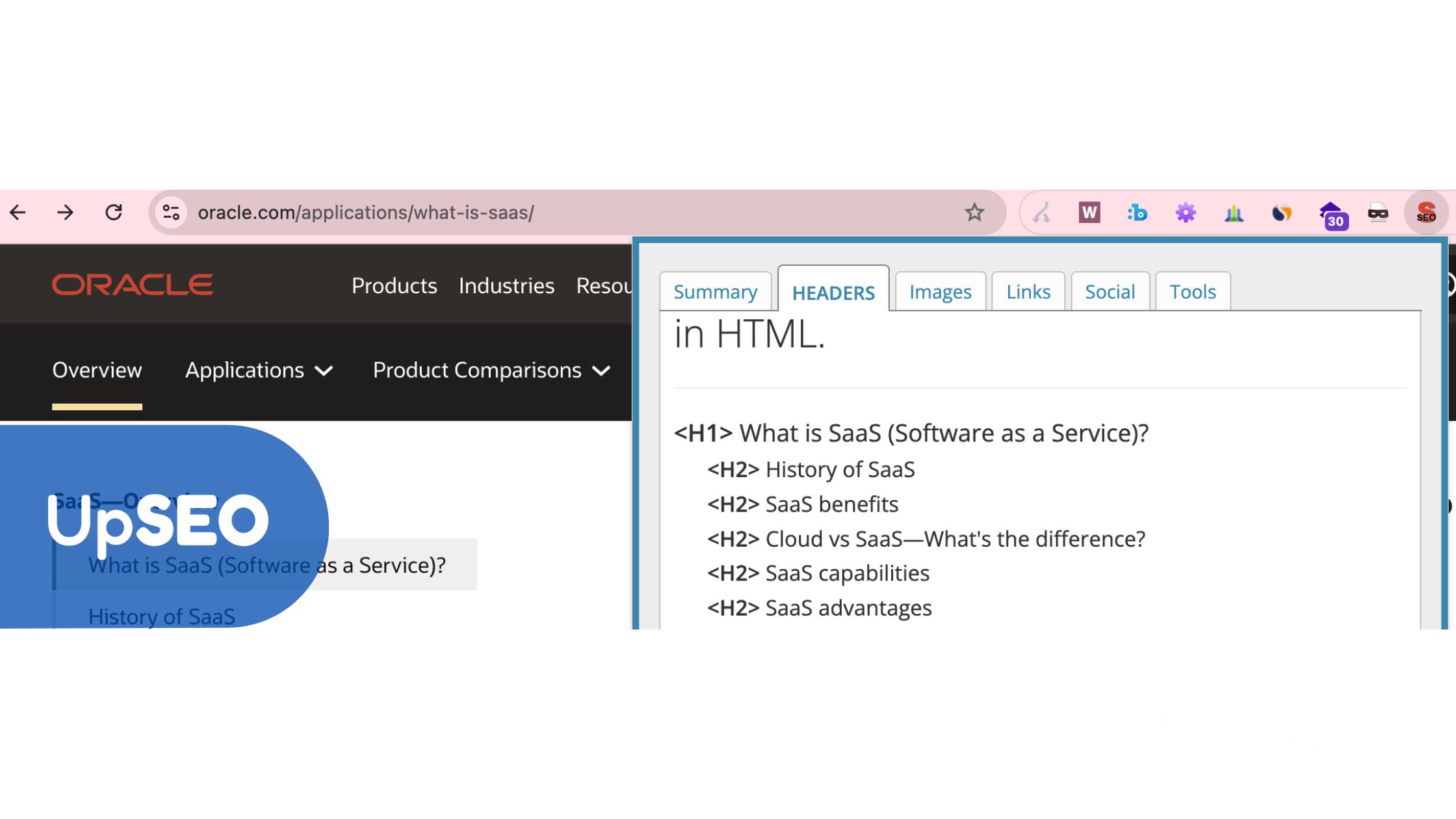Viewport: 1456px width, 819px height.
Task: Open the purple gear extension
Action: (x=1186, y=213)
